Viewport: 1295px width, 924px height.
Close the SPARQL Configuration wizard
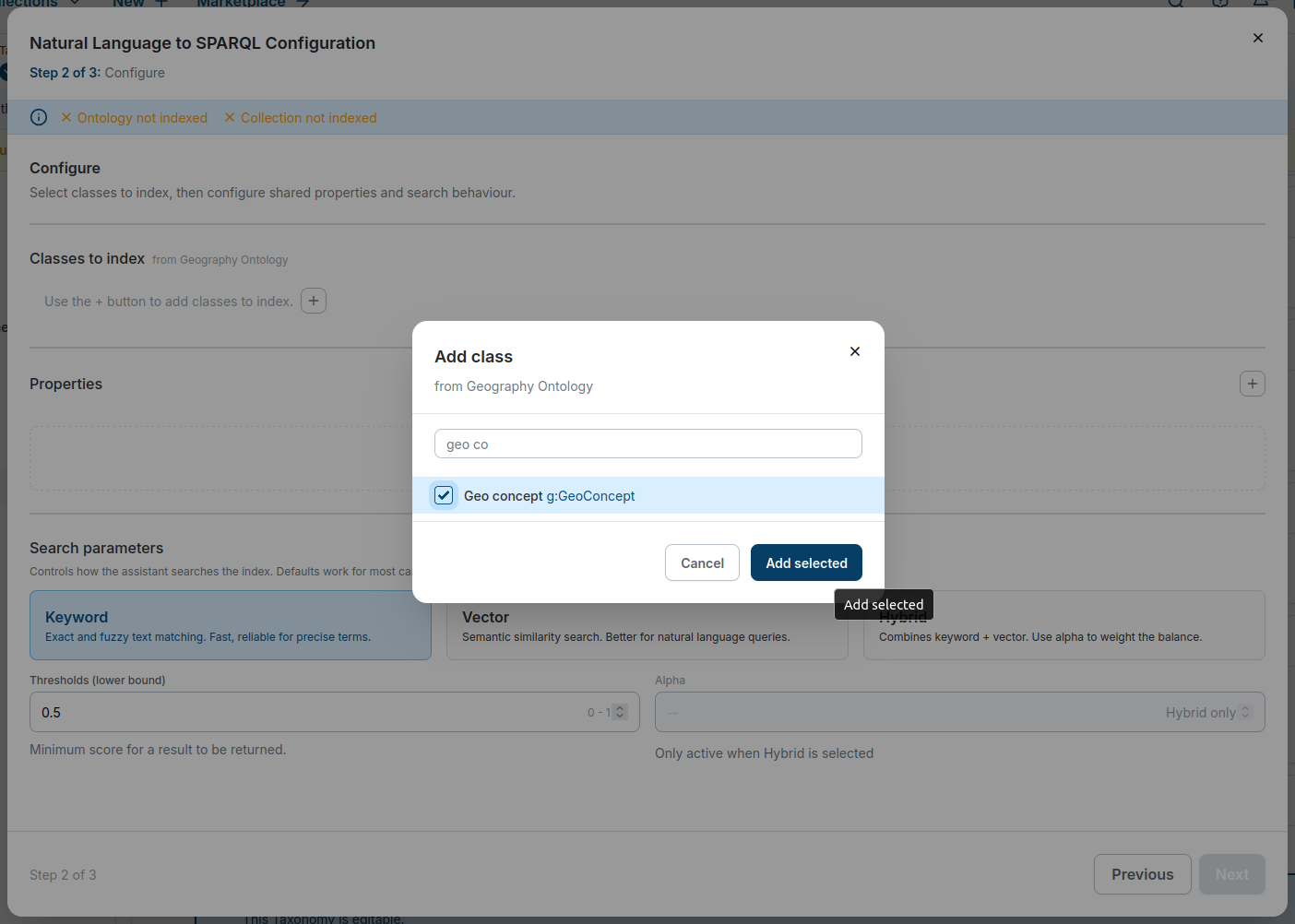(1258, 38)
